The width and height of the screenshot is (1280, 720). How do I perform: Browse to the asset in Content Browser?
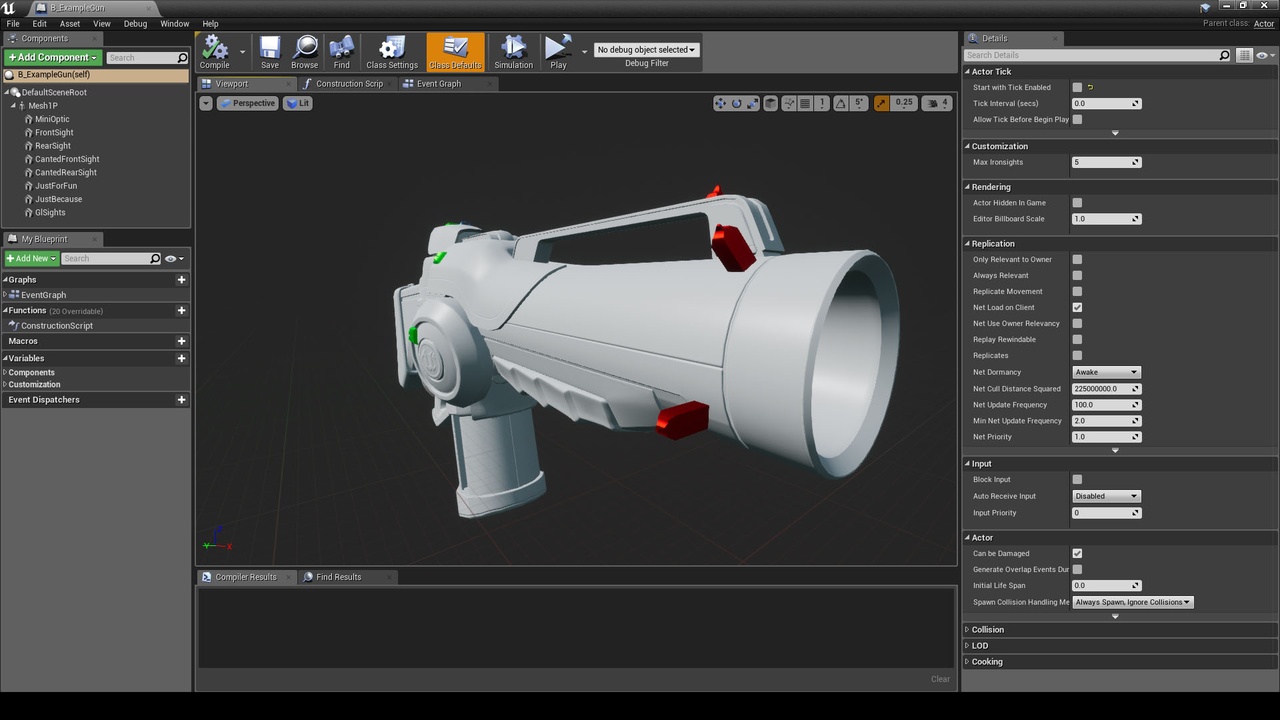coord(304,50)
